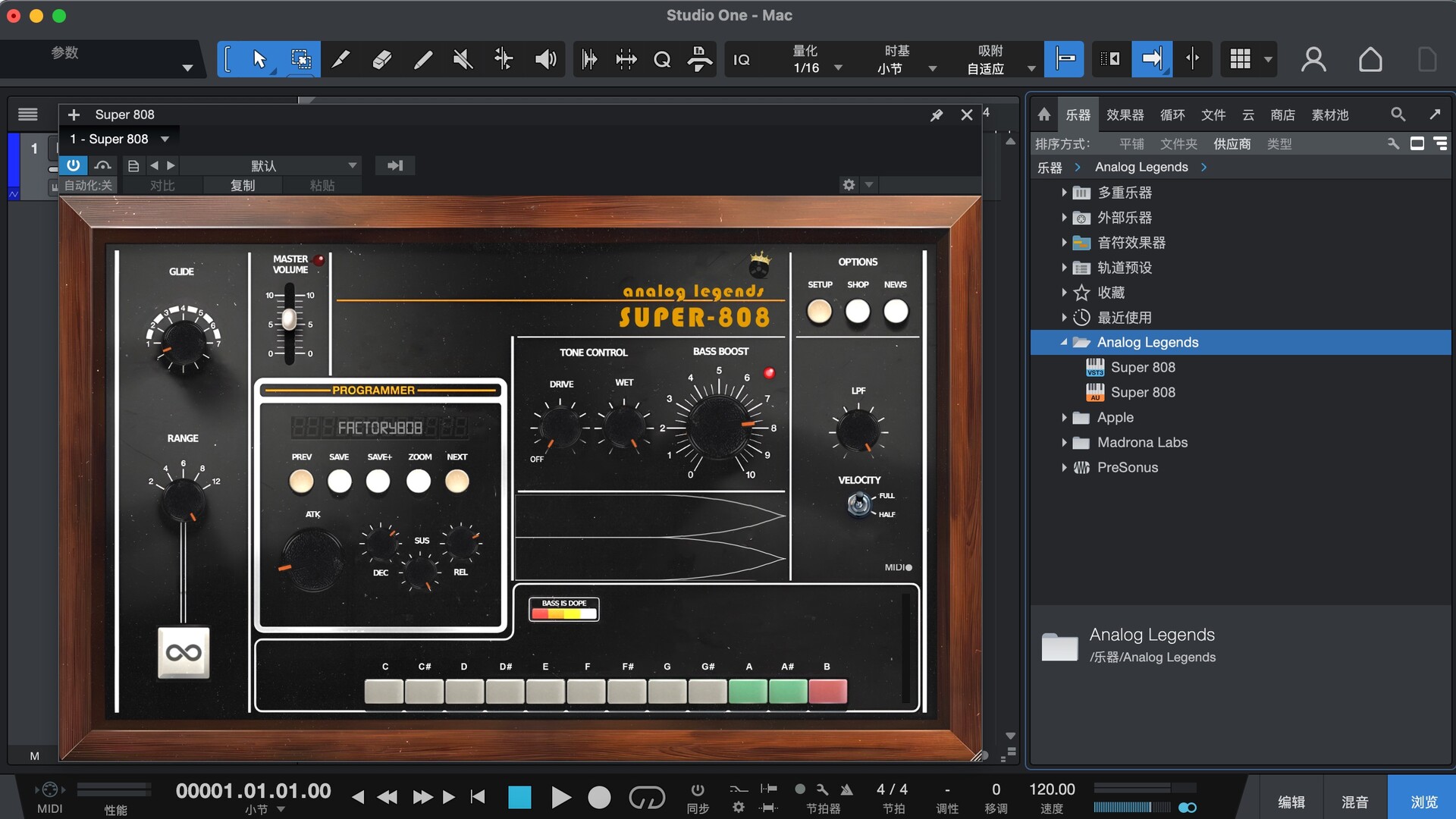
Task: Select the Listen speaker tool
Action: 545,59
